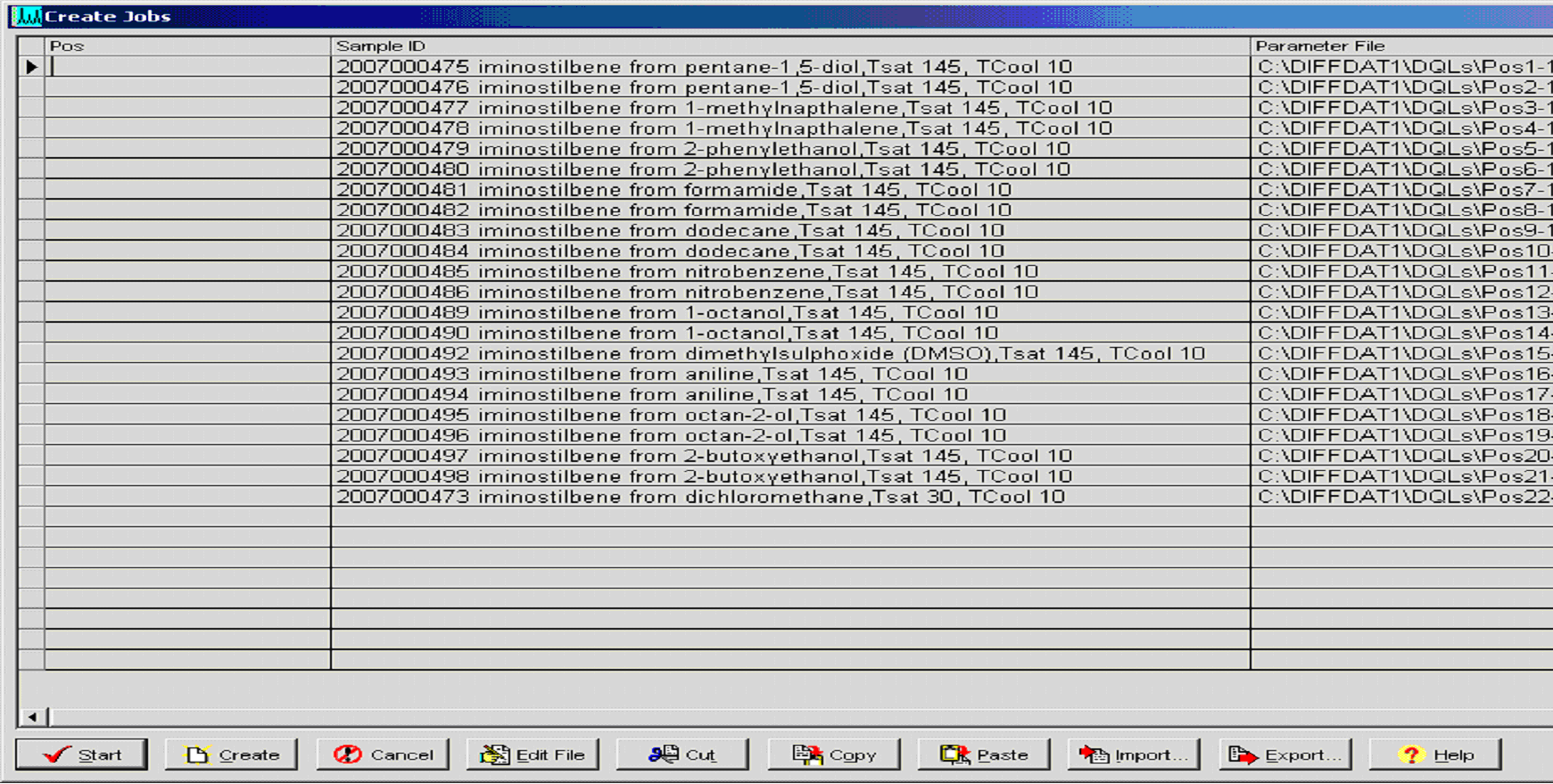Select sample 2007000486 nitrobenzene cell

pos(790,293)
